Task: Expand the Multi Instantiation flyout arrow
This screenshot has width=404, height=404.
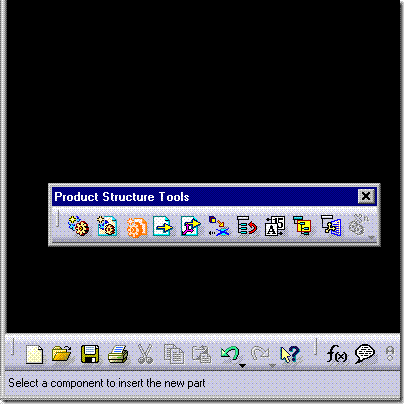Action: coord(372,237)
